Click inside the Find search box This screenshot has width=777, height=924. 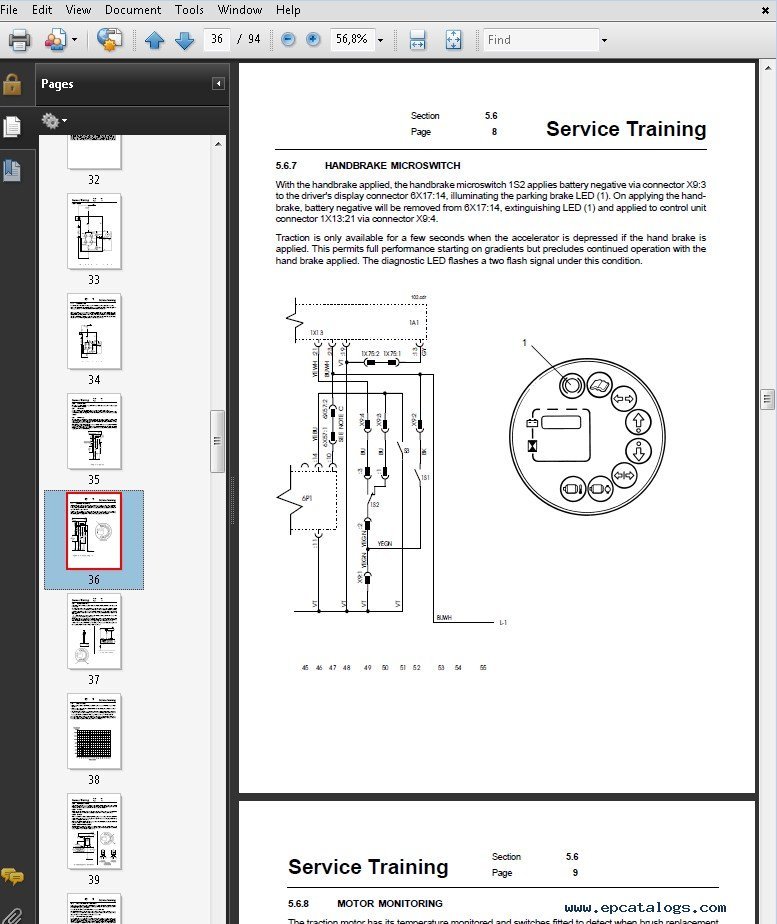pyautogui.click(x=541, y=39)
